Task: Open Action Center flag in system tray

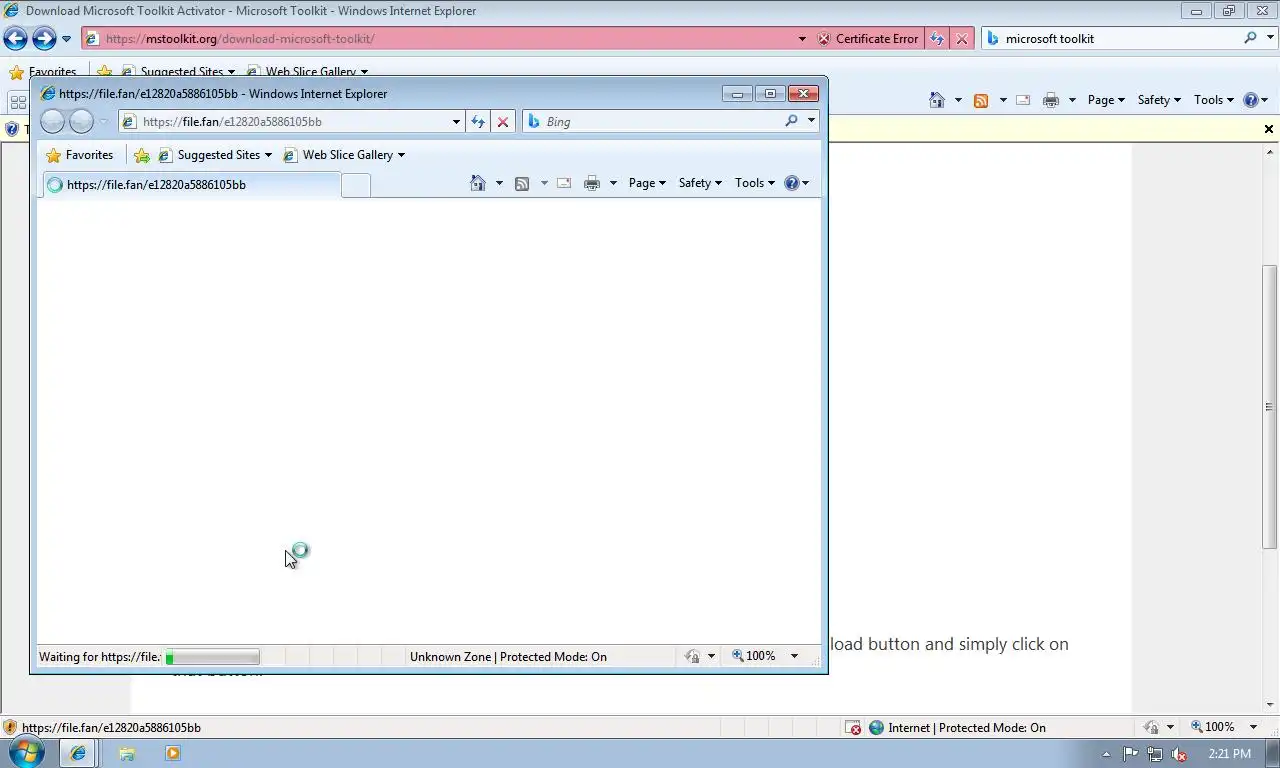Action: (x=1131, y=754)
